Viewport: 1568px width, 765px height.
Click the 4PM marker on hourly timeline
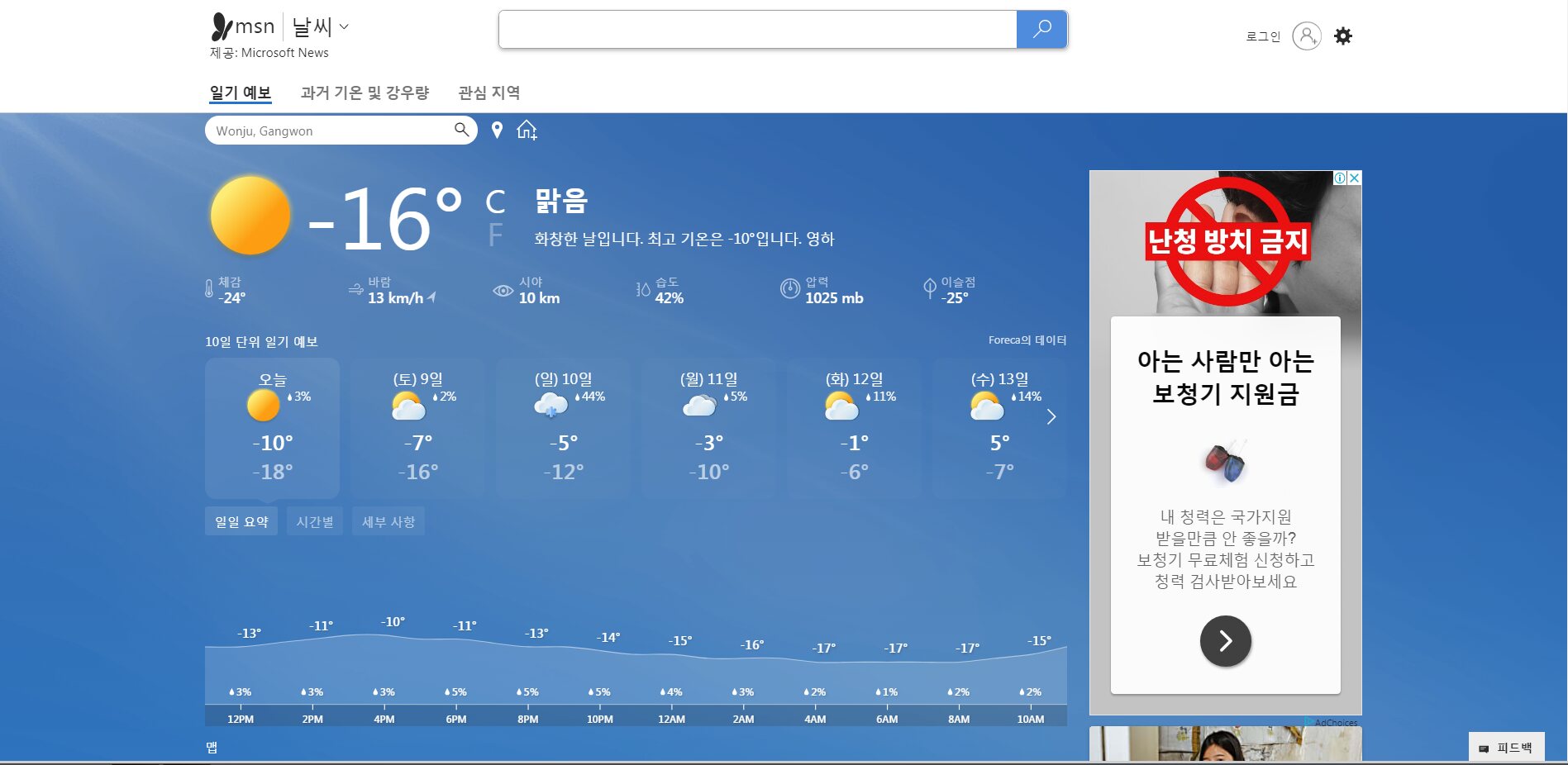tap(384, 719)
